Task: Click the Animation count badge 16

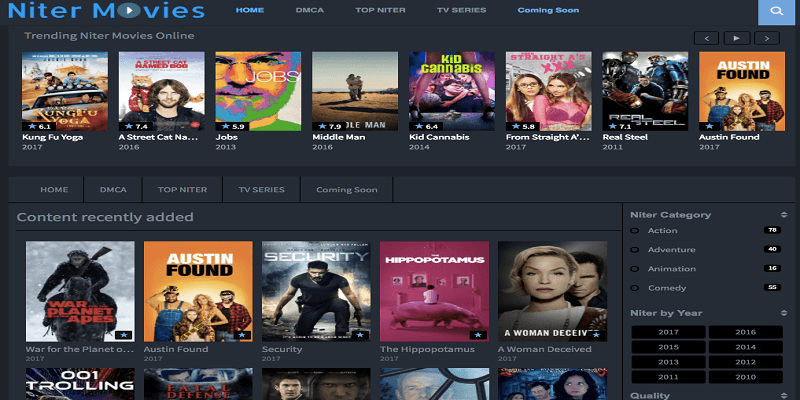Action: point(772,268)
